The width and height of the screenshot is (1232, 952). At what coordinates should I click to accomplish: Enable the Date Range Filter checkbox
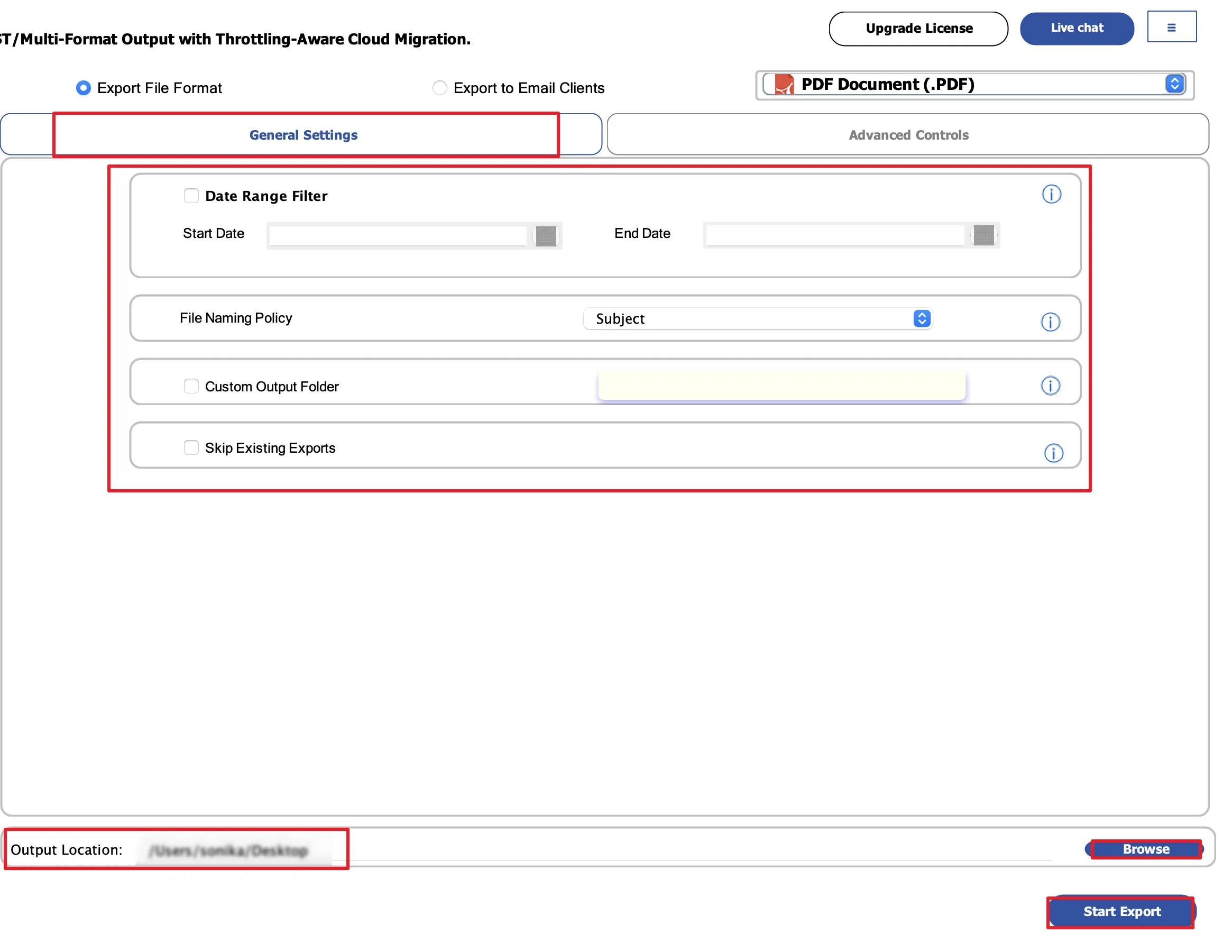click(x=191, y=196)
